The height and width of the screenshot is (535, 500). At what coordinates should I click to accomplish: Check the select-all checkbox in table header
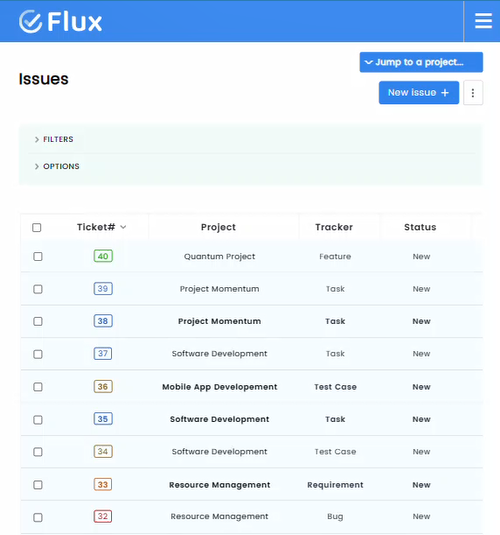coord(37,228)
